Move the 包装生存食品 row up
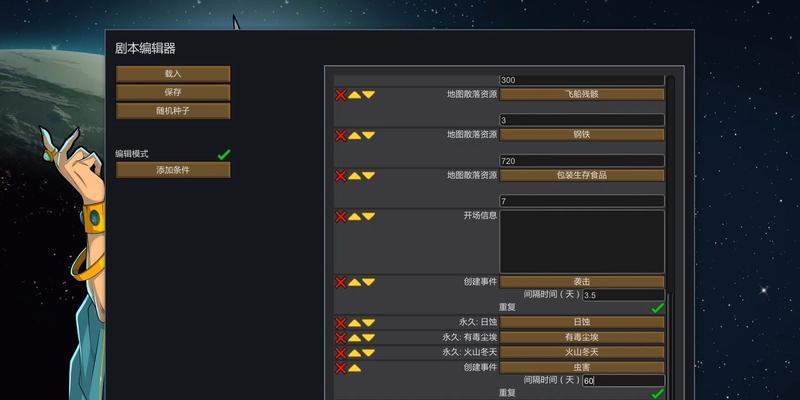The image size is (800, 400). click(355, 175)
